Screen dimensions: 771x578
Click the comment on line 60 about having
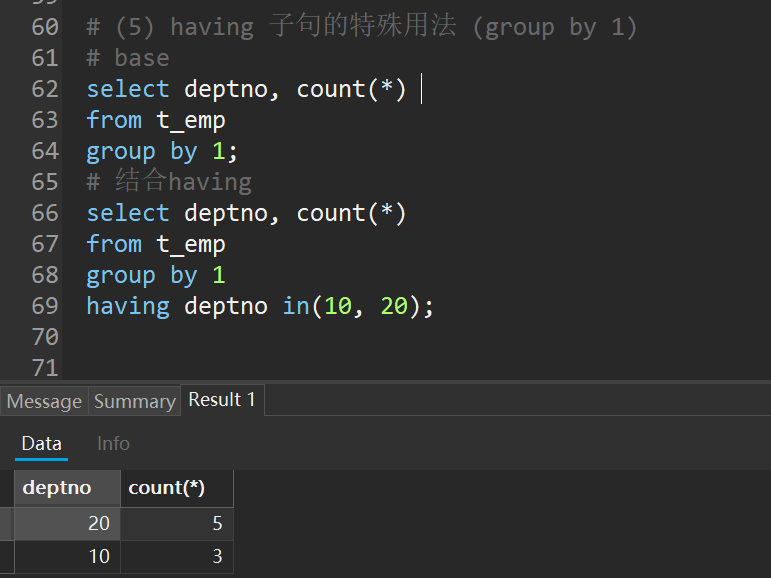coord(361,27)
